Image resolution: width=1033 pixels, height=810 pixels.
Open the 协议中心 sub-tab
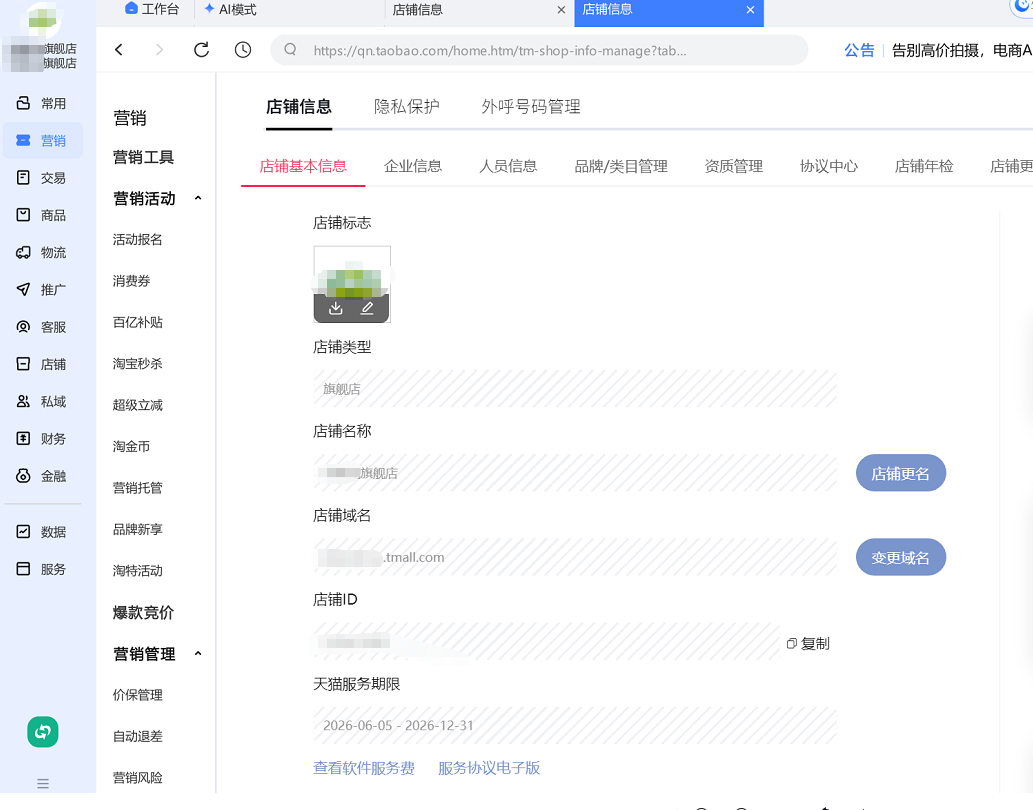coord(829,166)
